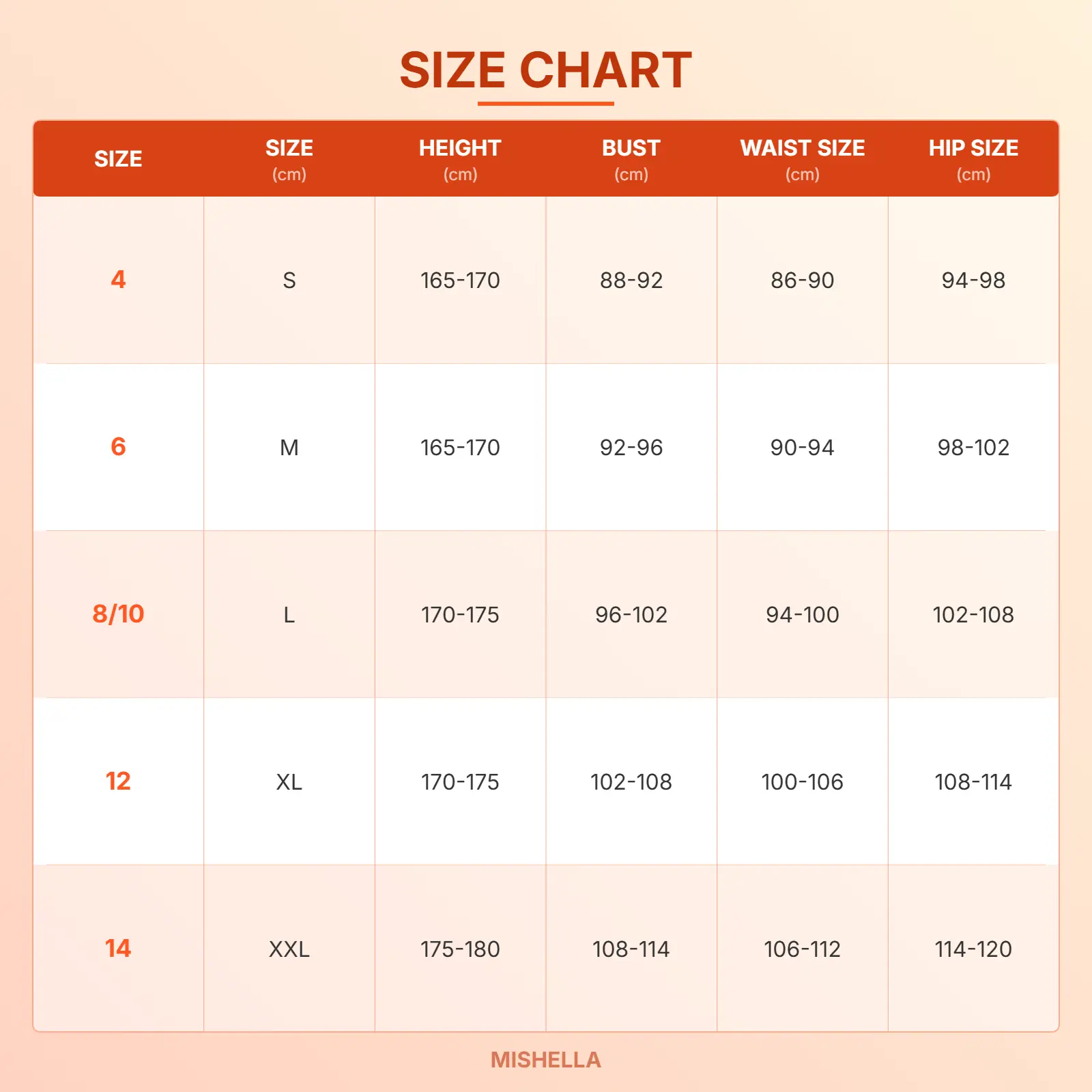Click the 8/10 size label
The height and width of the screenshot is (1092, 1092).
coord(118,614)
